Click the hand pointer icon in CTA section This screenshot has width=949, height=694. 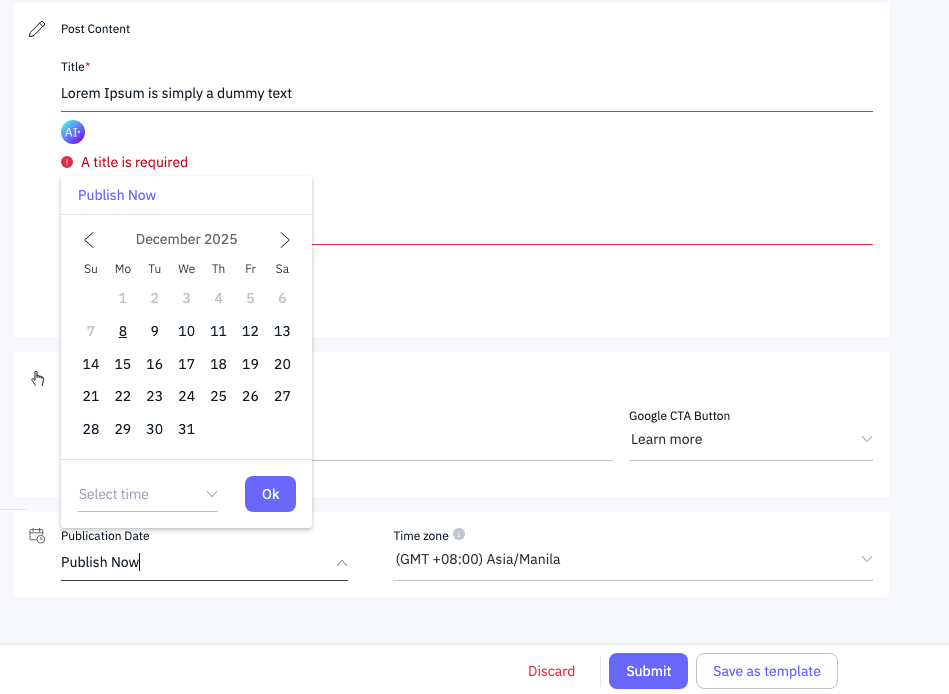coord(37,378)
